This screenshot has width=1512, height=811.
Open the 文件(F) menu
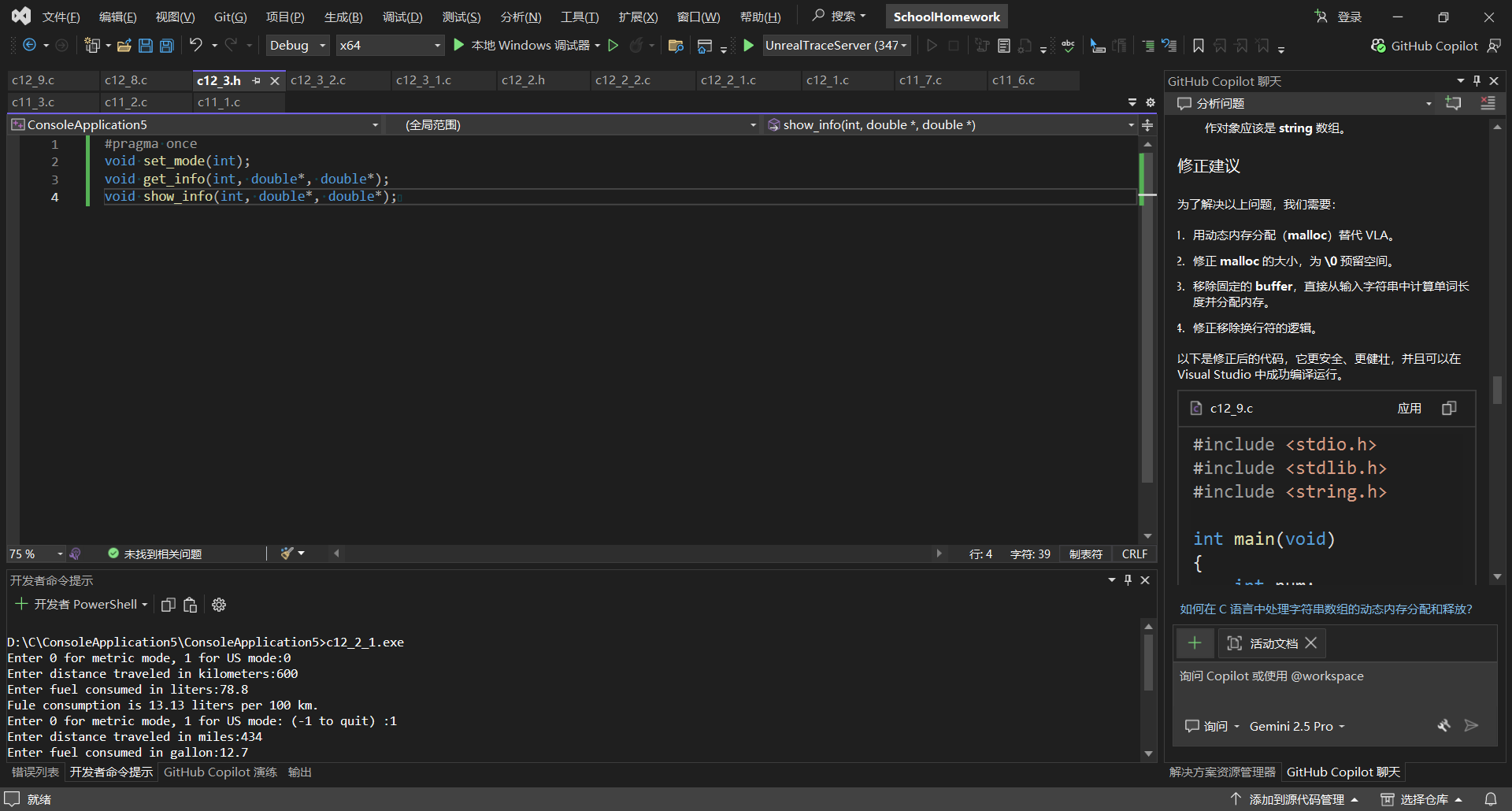(61, 17)
